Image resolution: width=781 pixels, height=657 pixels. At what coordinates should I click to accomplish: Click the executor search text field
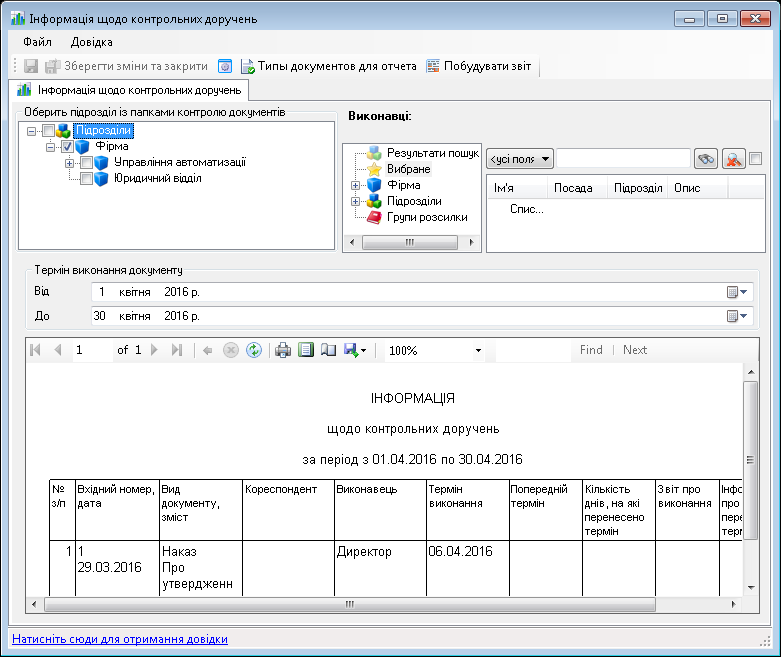pyautogui.click(x=623, y=159)
